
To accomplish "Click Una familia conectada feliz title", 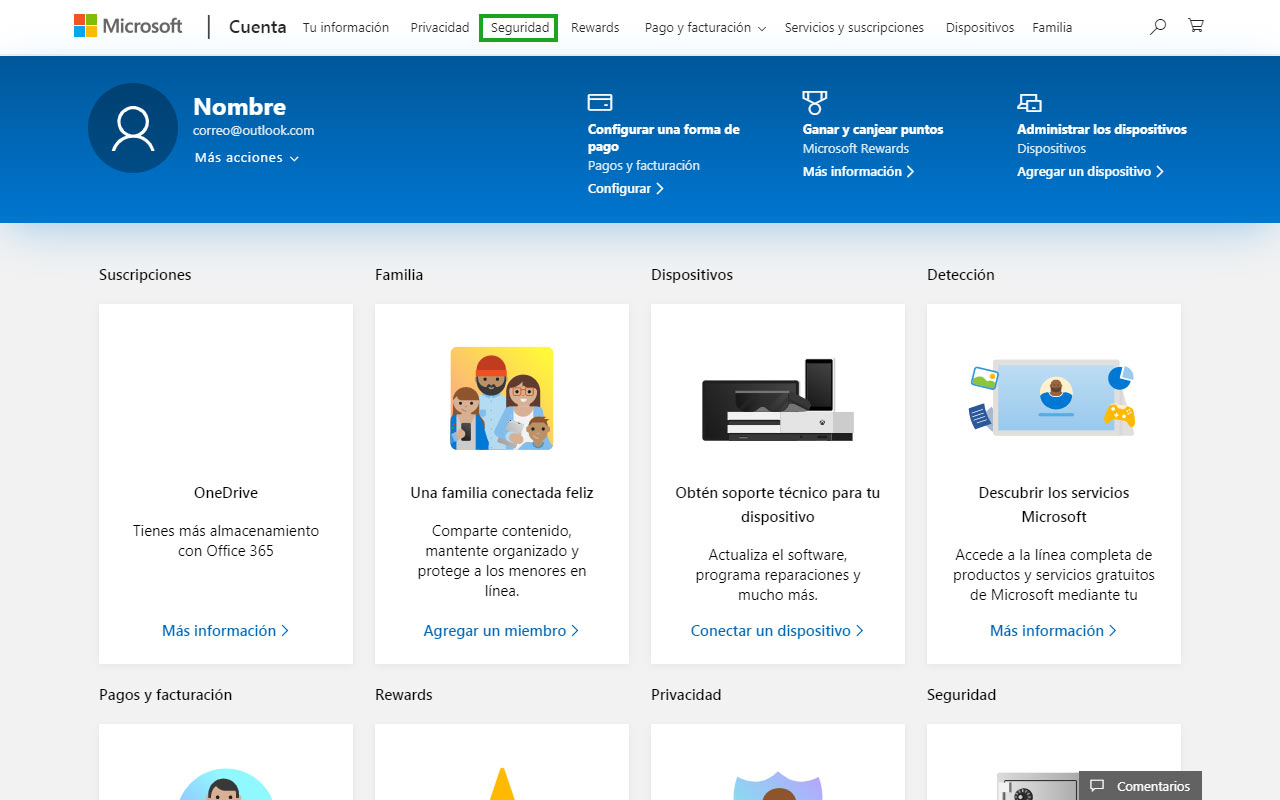I will pos(502,493).
